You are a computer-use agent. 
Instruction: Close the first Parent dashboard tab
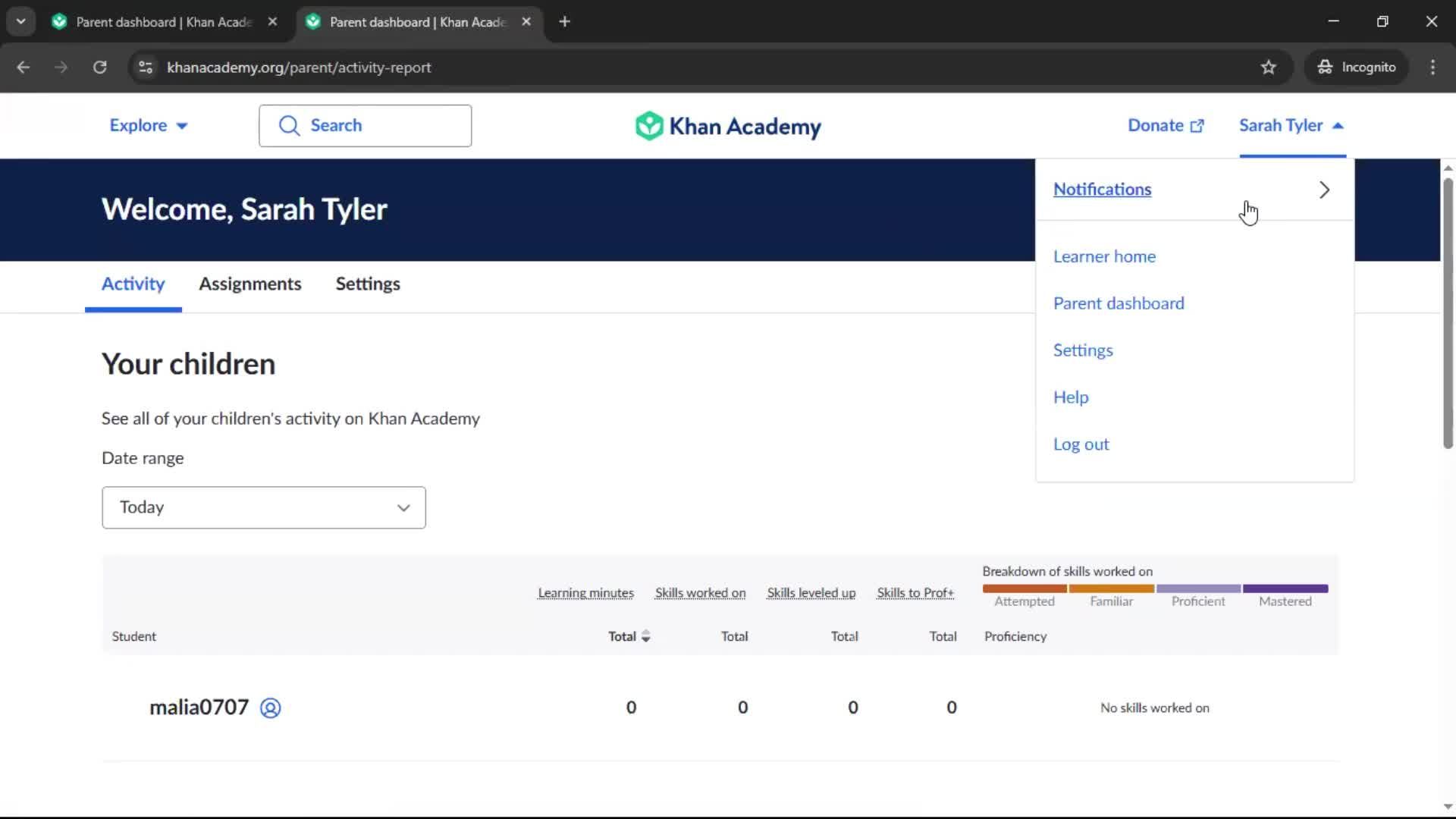(272, 22)
